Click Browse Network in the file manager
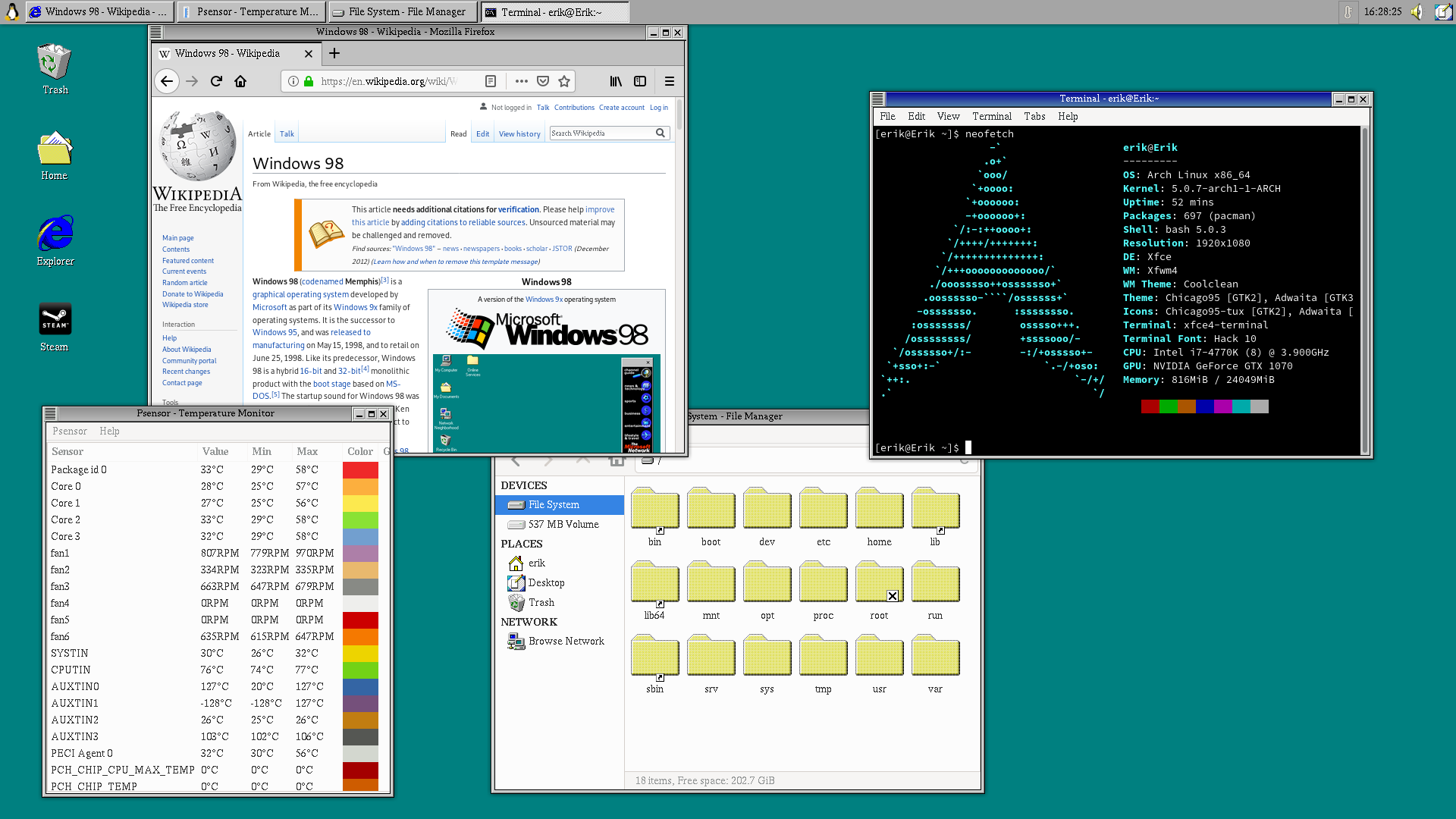 pos(566,641)
